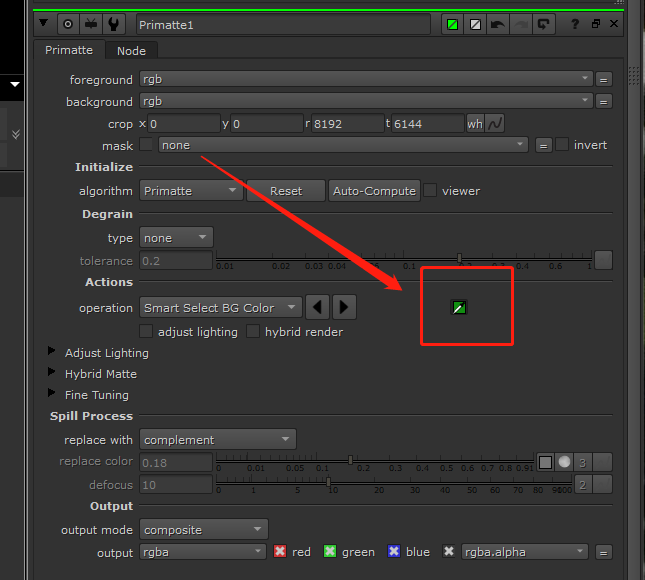This screenshot has height=580, width=645.
Task: Open the output mode composite dropdown
Action: [204, 529]
